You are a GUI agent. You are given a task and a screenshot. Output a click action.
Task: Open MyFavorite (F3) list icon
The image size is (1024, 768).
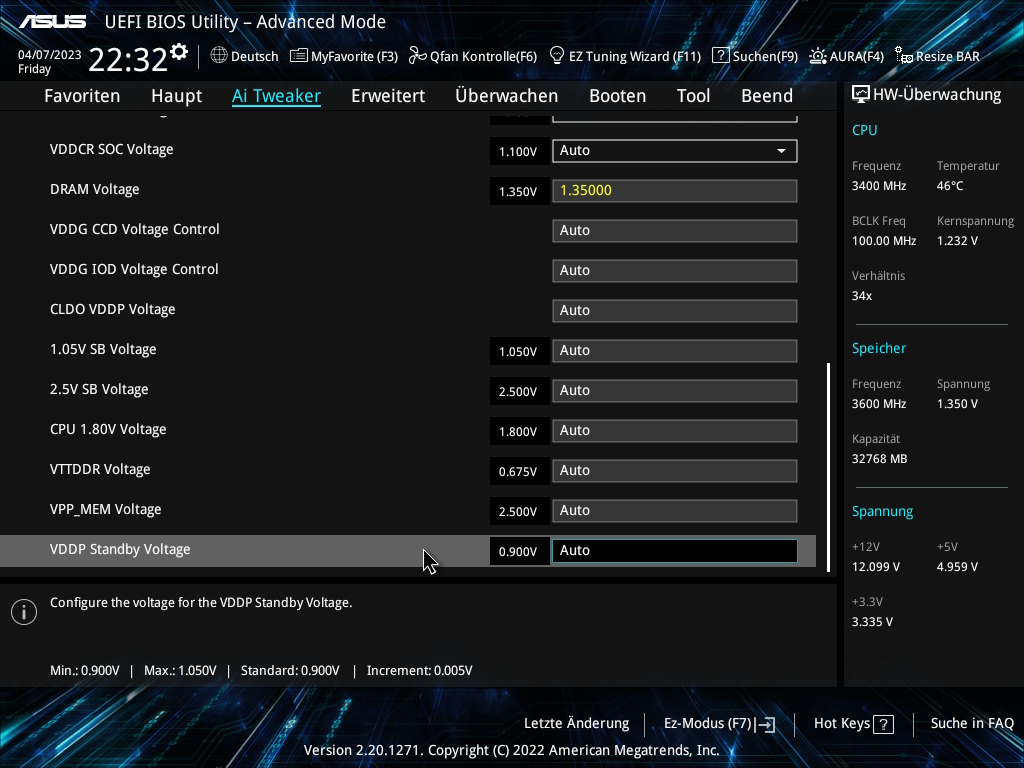298,56
